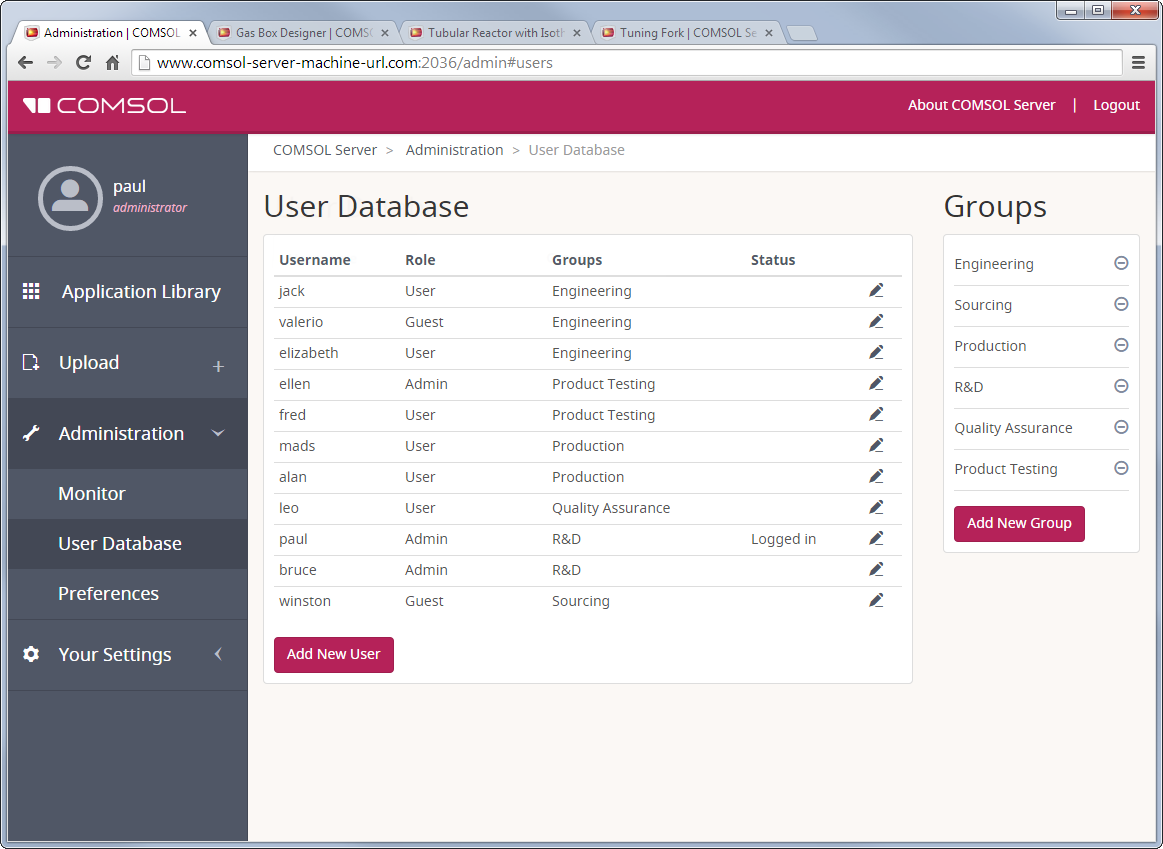Collapse the Administration section chevron

coord(218,433)
